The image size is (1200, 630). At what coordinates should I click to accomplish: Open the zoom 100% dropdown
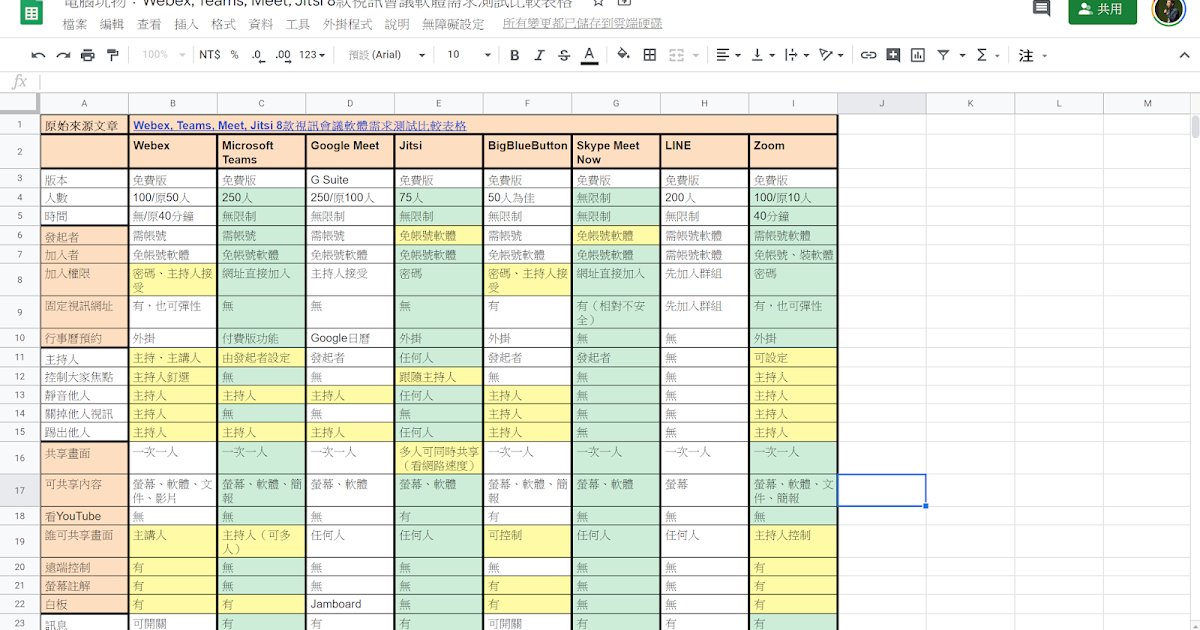point(162,55)
